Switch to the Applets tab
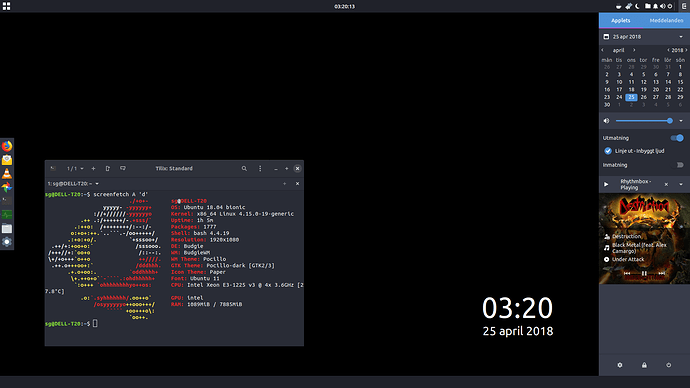The height and width of the screenshot is (388, 690). click(x=620, y=21)
